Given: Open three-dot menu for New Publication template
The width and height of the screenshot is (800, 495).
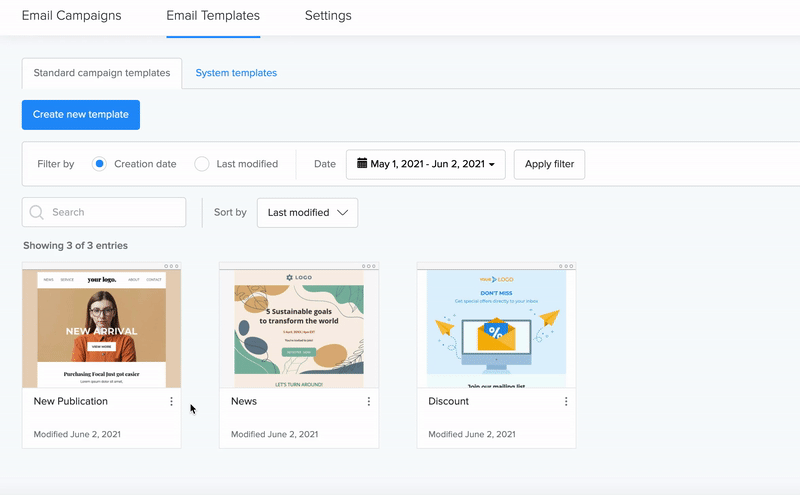Looking at the screenshot, I should (171, 402).
